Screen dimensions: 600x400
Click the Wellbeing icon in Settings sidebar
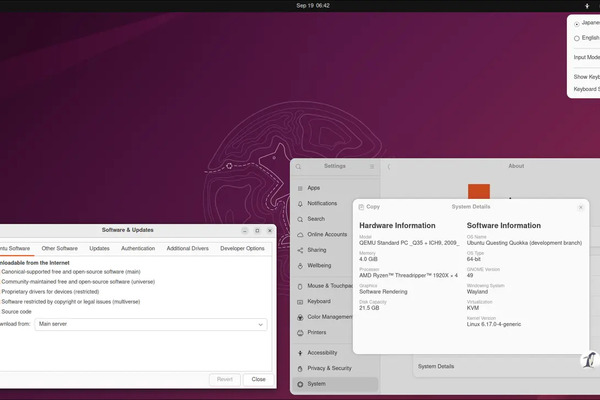point(300,266)
